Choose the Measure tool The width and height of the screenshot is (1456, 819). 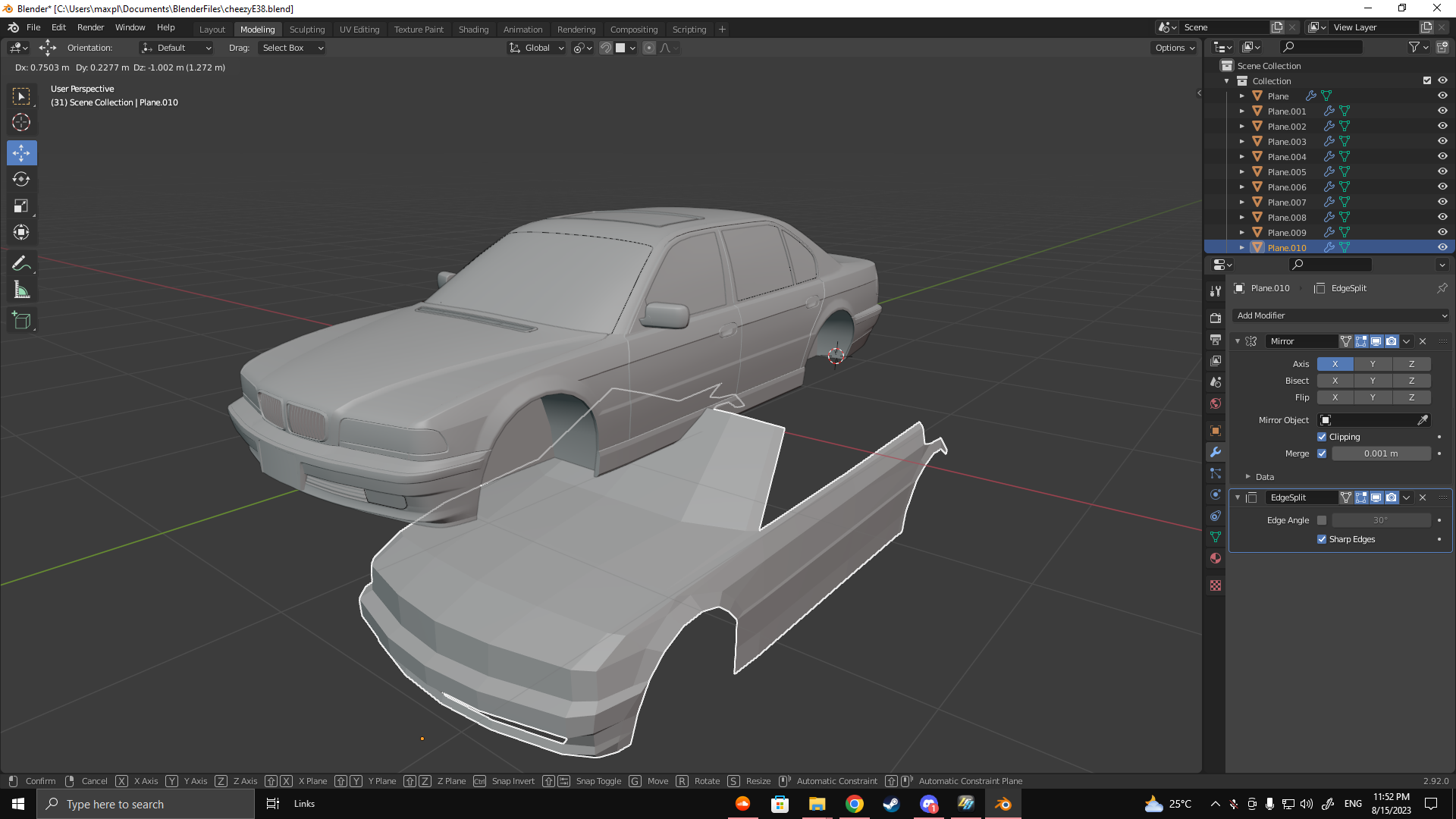pyautogui.click(x=21, y=290)
